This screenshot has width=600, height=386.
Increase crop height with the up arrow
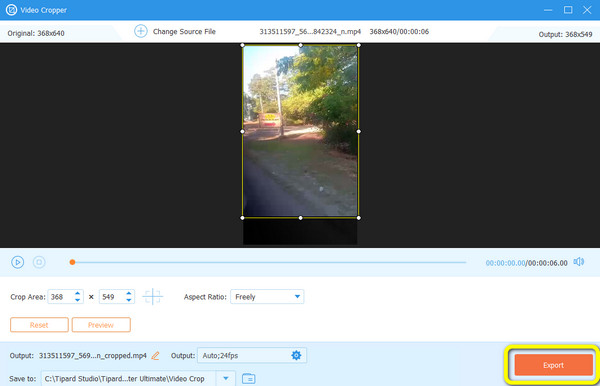(x=129, y=293)
